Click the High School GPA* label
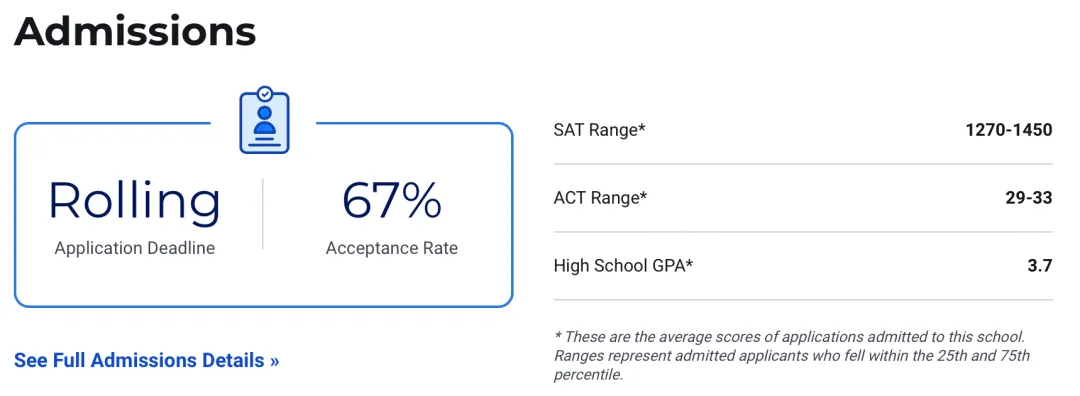Viewport: 1080px width, 396px height. pyautogui.click(x=623, y=265)
